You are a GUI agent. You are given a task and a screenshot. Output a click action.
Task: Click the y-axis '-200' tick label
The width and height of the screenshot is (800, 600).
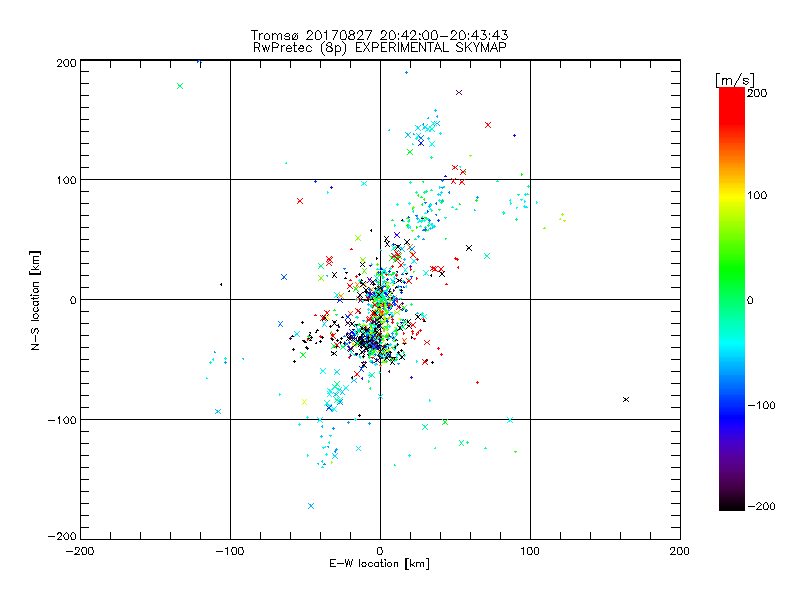[x=62, y=536]
